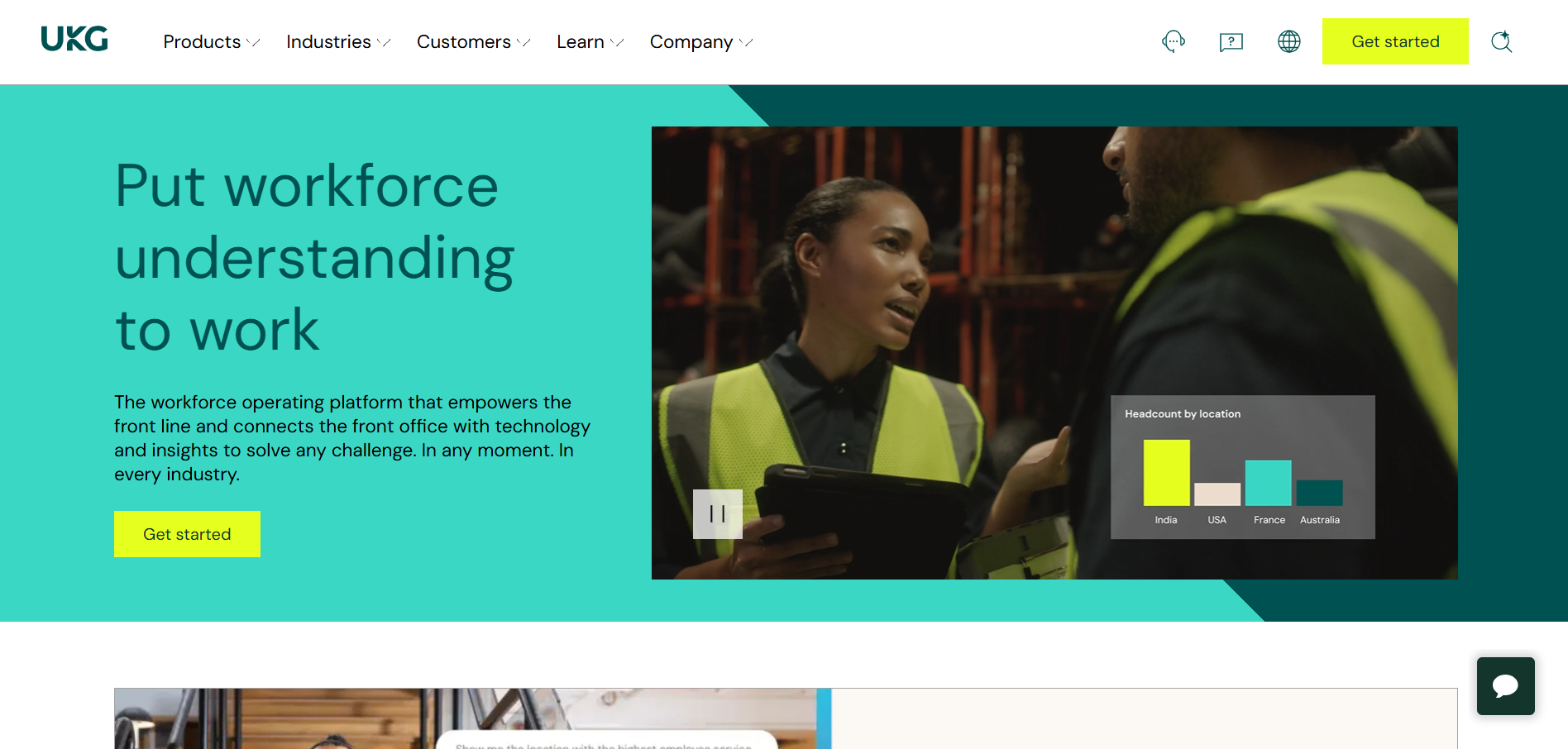This screenshot has width=1568, height=749.
Task: Expand the Customers dropdown chevron
Action: coord(523,42)
